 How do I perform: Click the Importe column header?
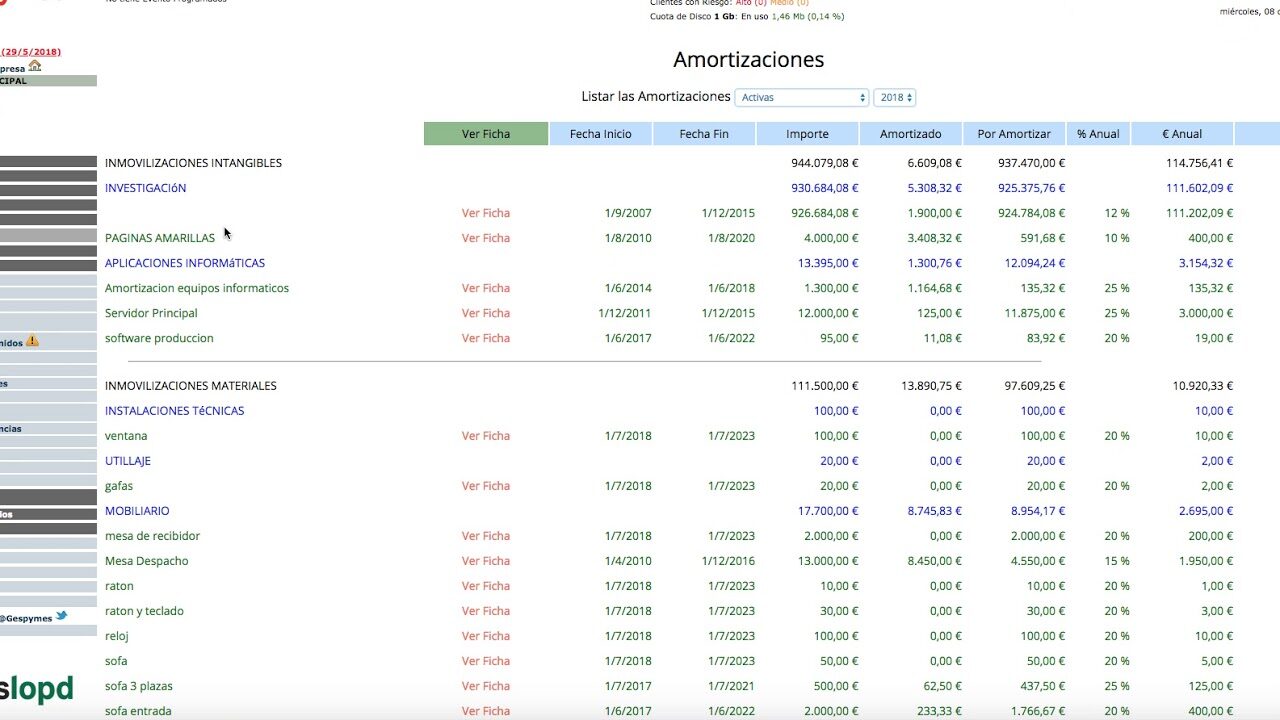[807, 134]
